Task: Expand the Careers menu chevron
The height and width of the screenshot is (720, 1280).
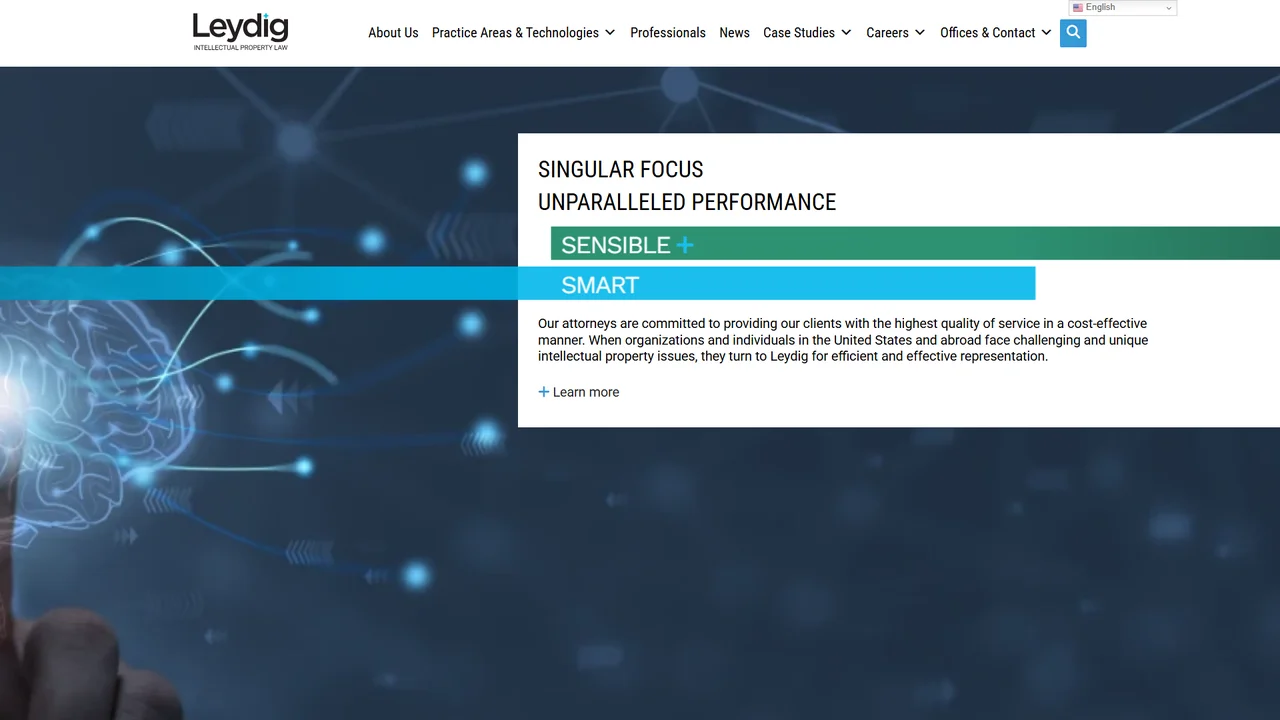Action: tap(920, 33)
